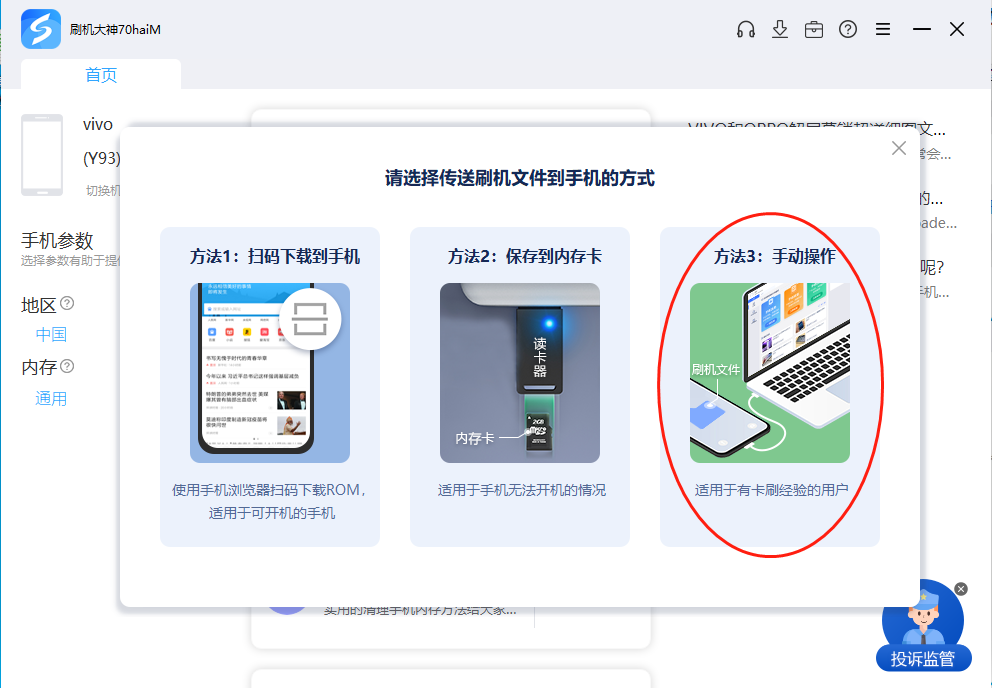
Task: Close the transfer method dialog
Action: [x=899, y=148]
